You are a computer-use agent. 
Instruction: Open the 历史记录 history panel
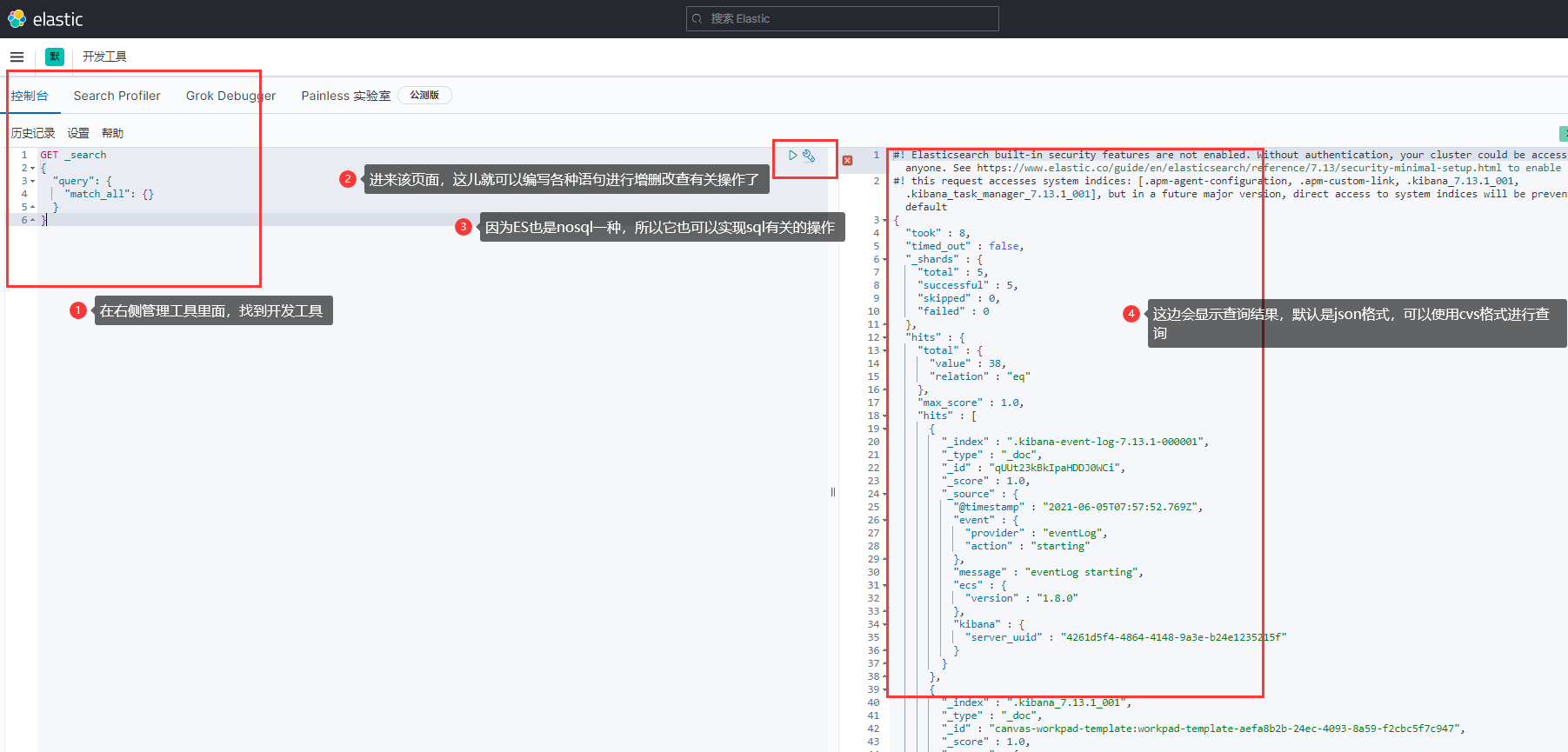33,133
